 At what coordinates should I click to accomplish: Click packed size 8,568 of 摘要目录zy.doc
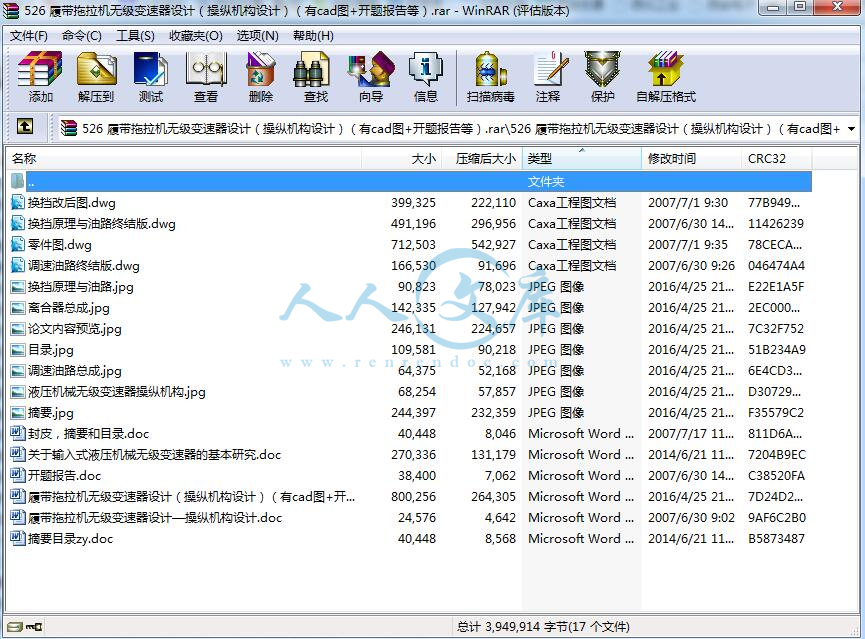tap(500, 539)
